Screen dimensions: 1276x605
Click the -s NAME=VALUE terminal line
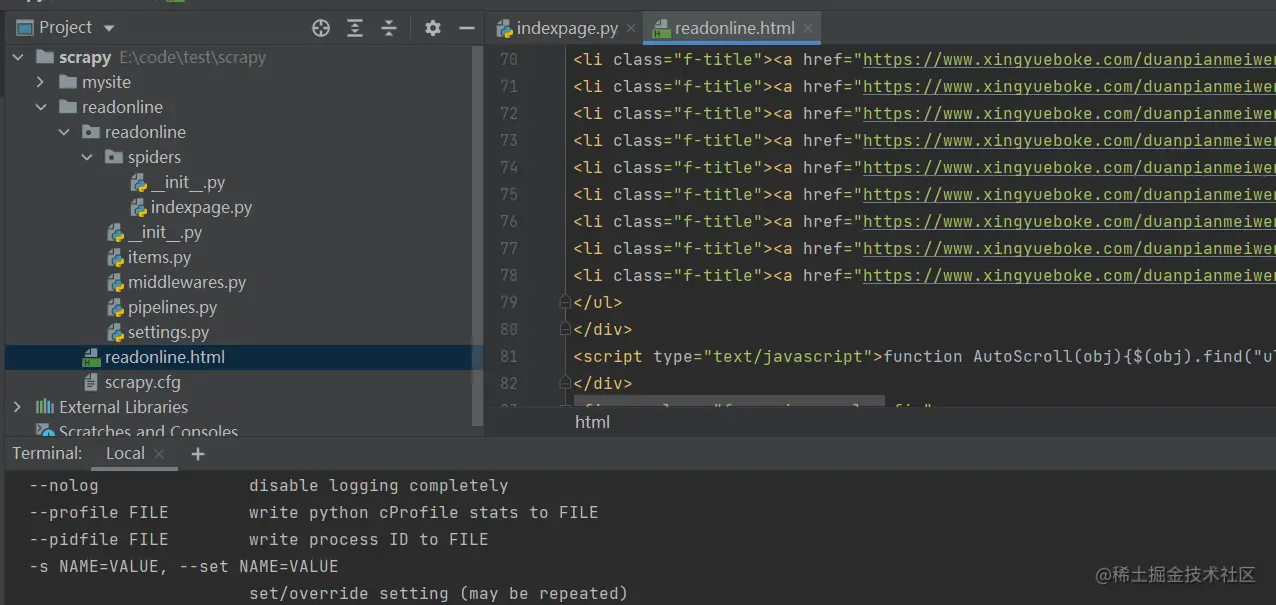(183, 567)
